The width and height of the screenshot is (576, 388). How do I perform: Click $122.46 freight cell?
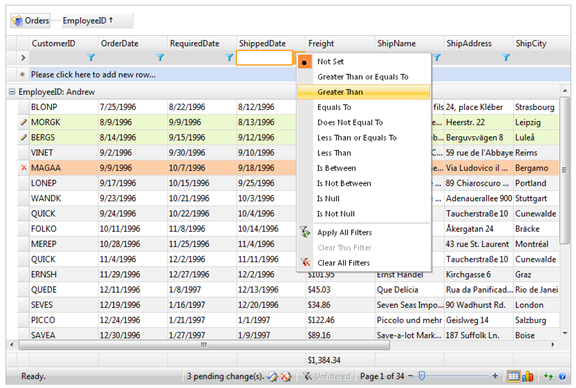click(x=340, y=320)
